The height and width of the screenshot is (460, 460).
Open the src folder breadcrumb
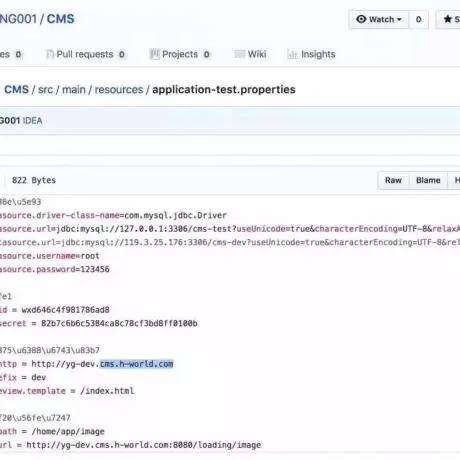(45, 90)
